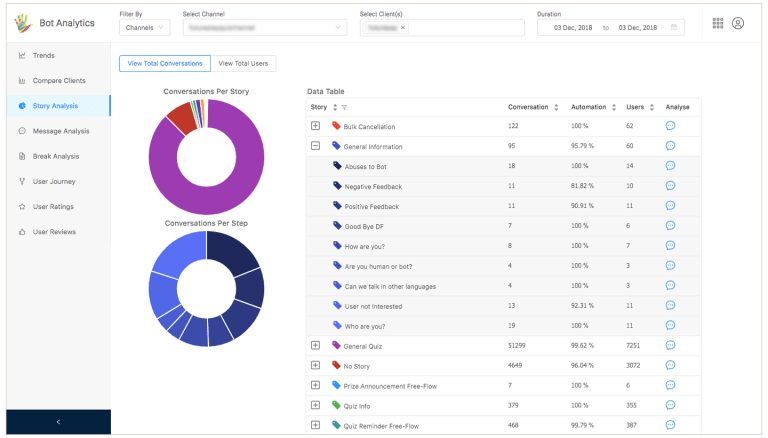Viewport: 768px width, 438px height.
Task: Select View Total Conversations toggle
Action: pyautogui.click(x=165, y=64)
